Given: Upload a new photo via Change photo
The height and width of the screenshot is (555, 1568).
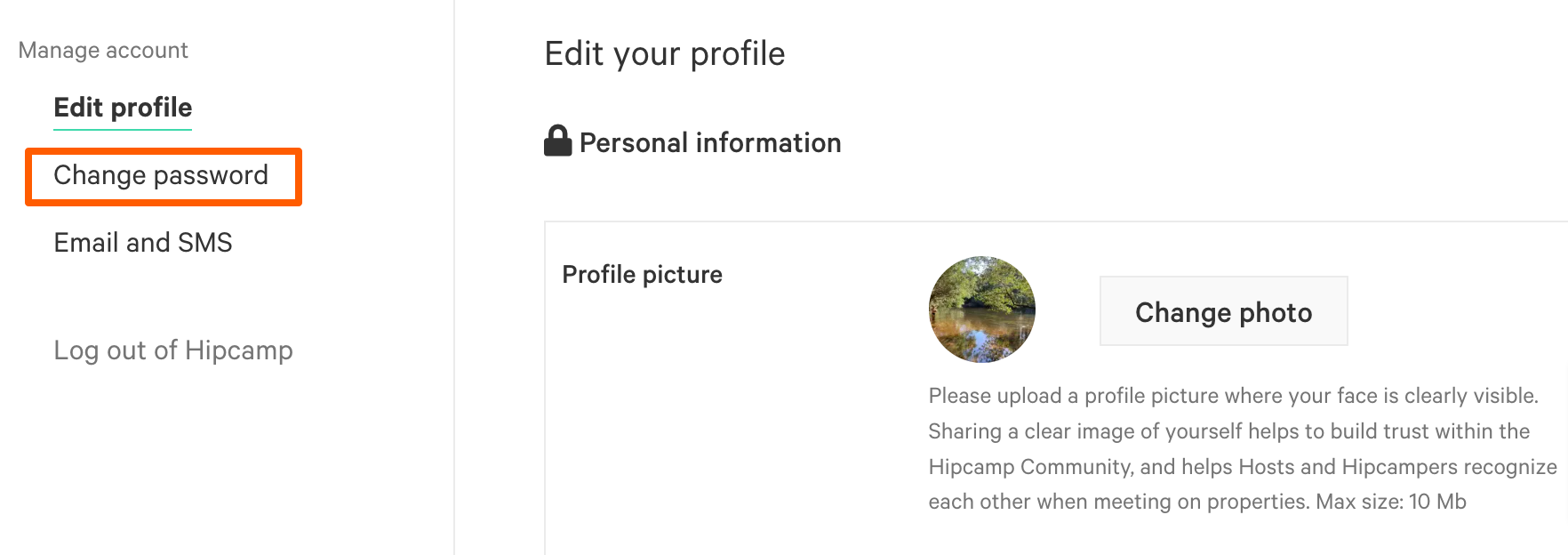Looking at the screenshot, I should (x=1222, y=311).
